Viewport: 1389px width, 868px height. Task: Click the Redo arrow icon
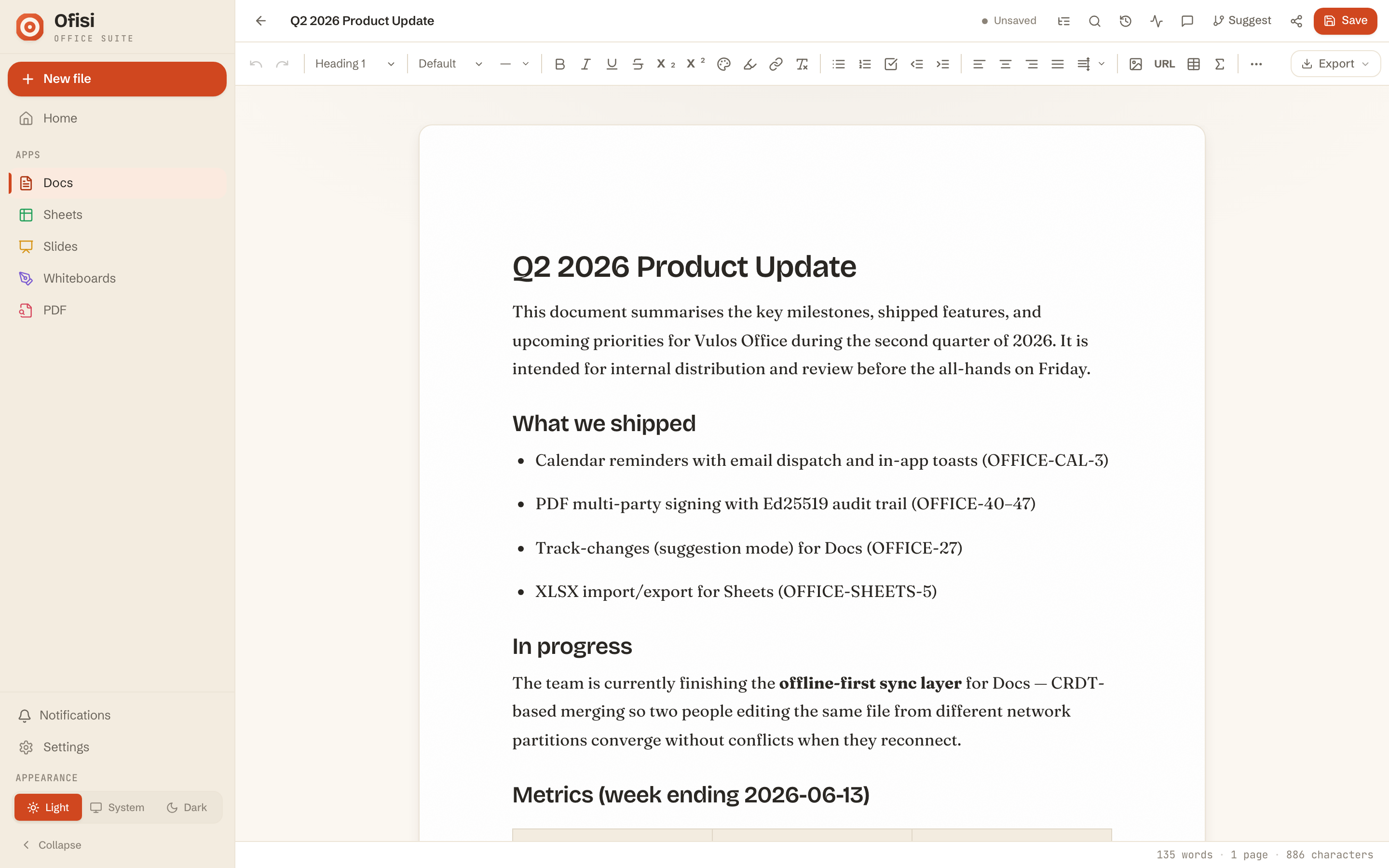(283, 64)
